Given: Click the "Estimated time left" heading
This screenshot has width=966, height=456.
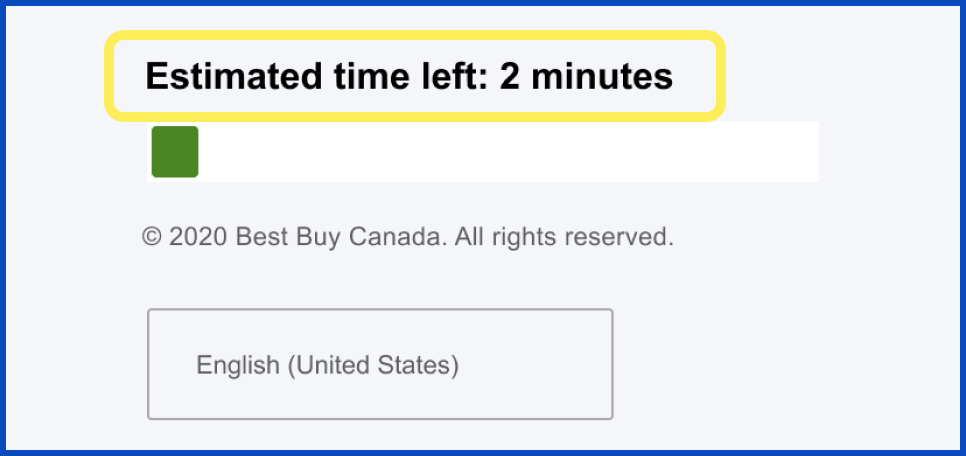Looking at the screenshot, I should point(409,77).
